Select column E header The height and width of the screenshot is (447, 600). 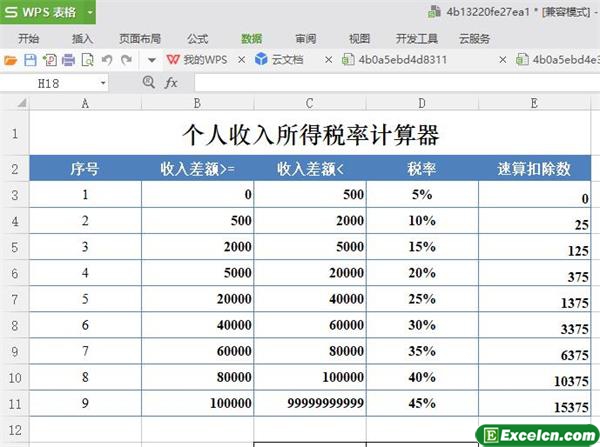coord(534,103)
